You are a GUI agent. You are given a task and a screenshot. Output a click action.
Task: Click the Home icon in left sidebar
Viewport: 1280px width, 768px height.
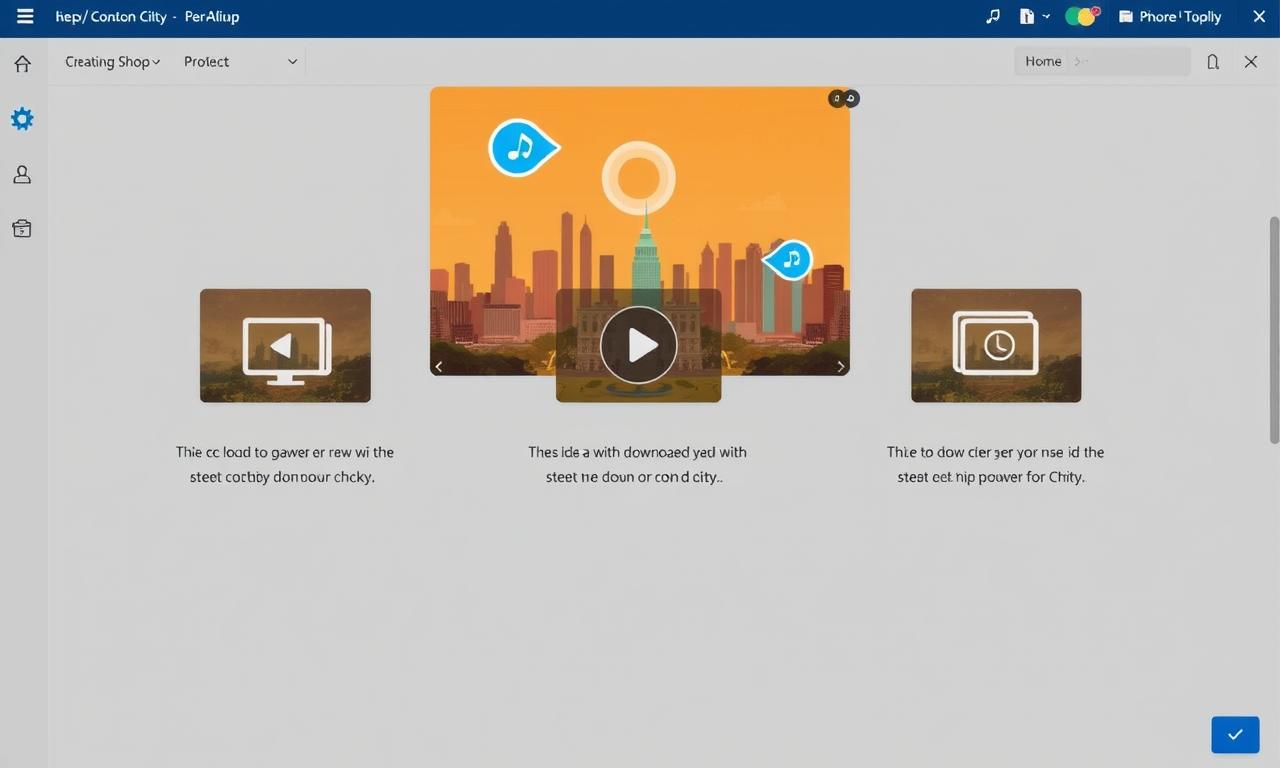(22, 64)
